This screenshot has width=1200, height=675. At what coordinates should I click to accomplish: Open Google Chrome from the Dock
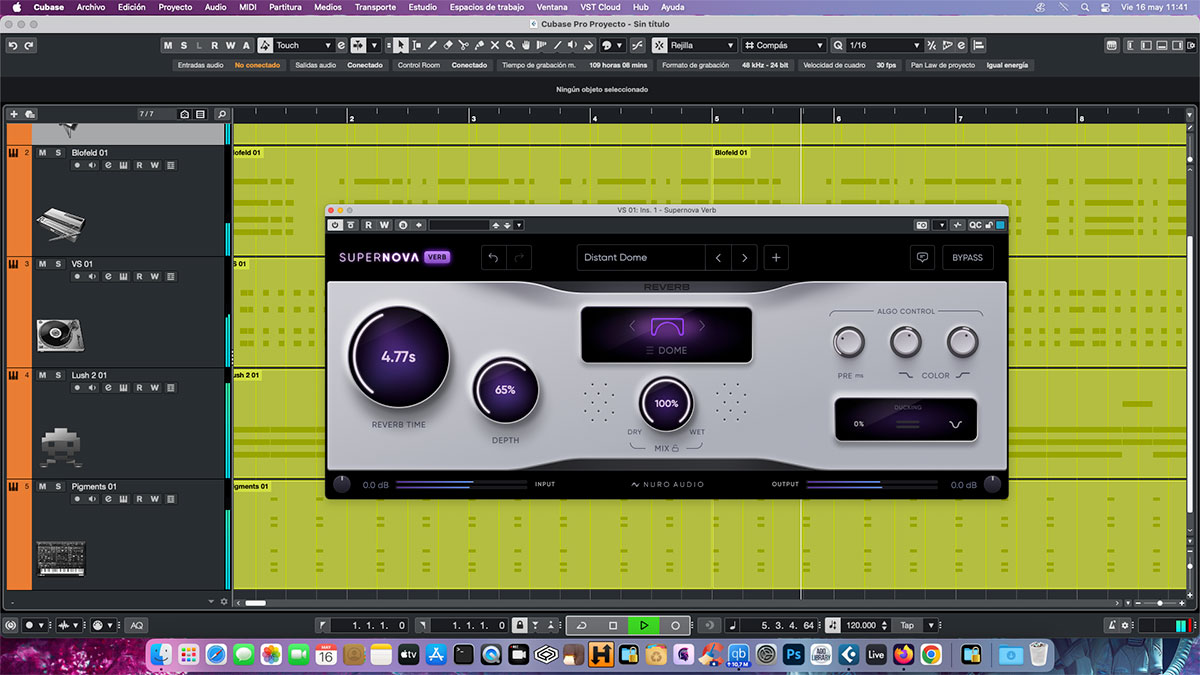coord(931,655)
